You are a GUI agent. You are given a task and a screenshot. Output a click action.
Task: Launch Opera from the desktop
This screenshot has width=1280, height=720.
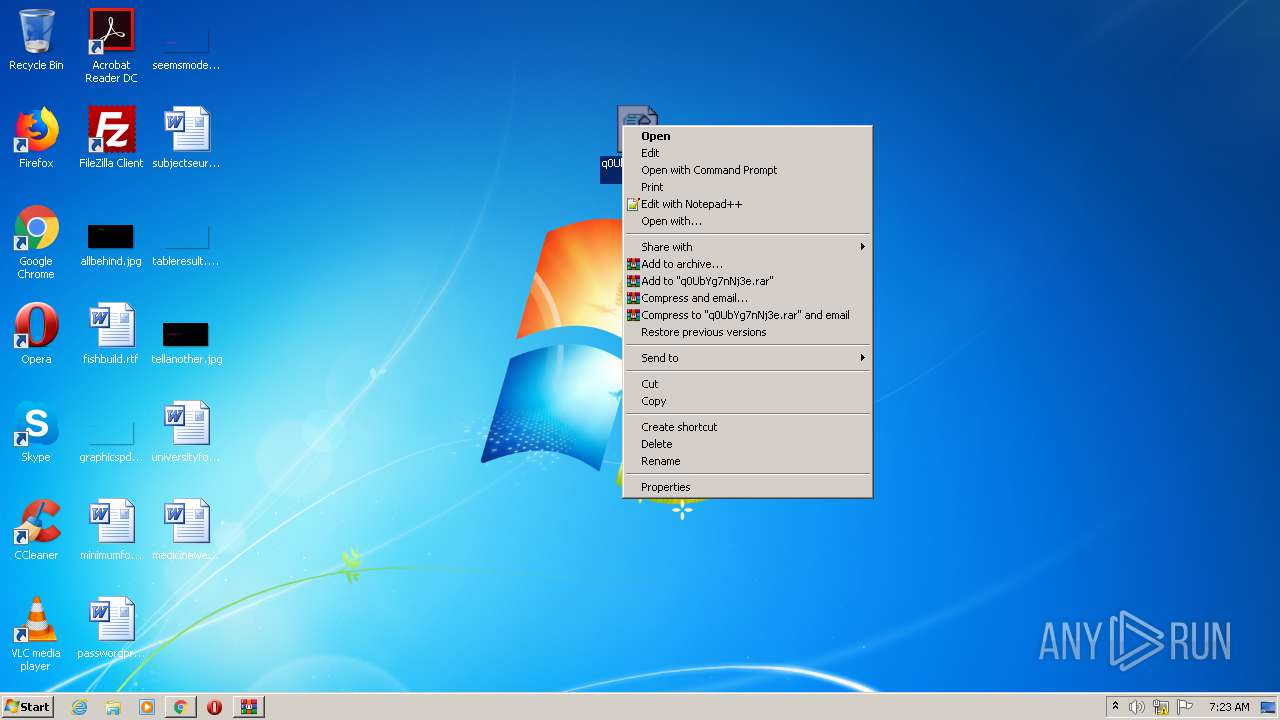[36, 334]
